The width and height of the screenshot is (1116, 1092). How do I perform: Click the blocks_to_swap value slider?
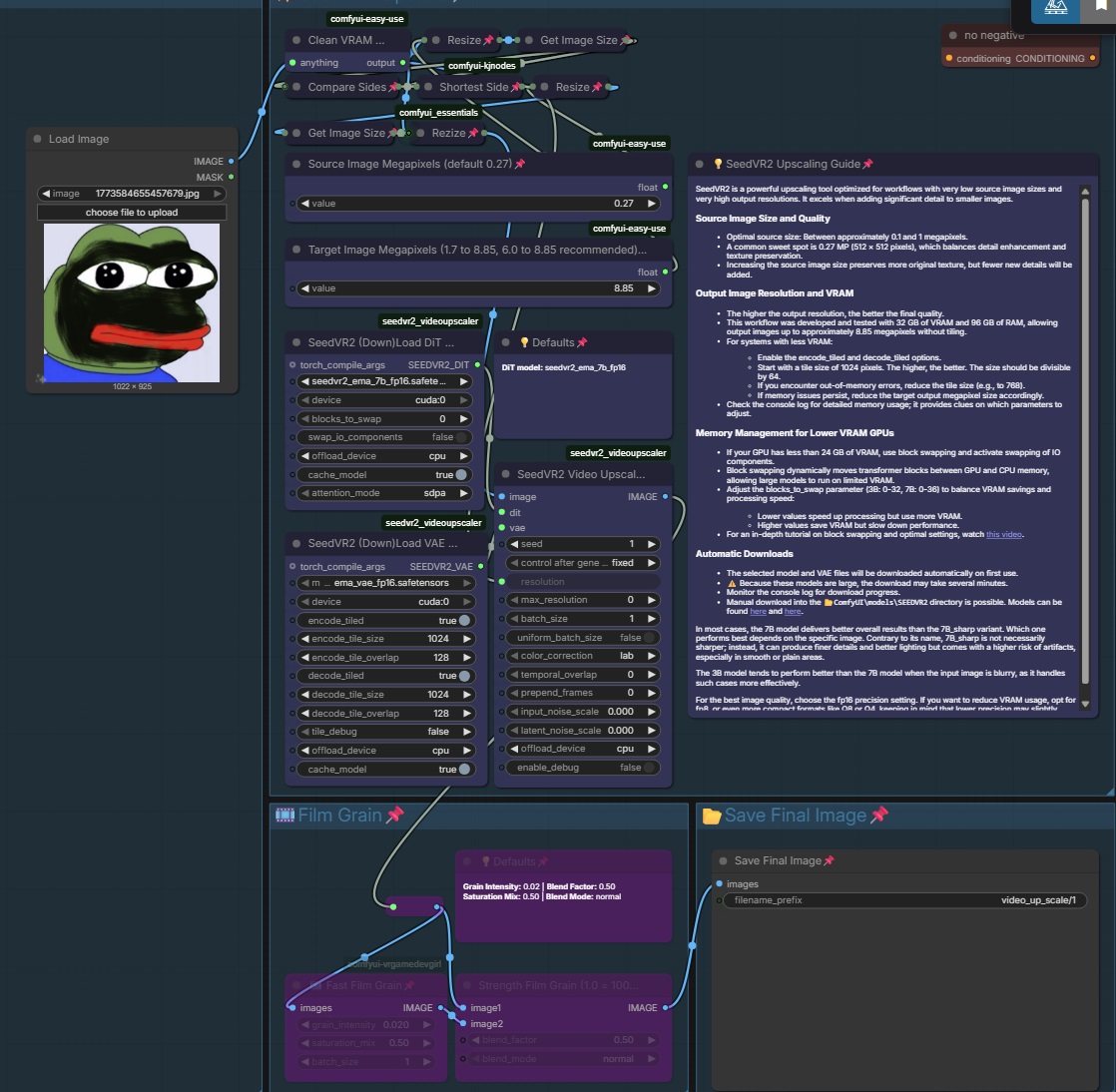coord(383,418)
